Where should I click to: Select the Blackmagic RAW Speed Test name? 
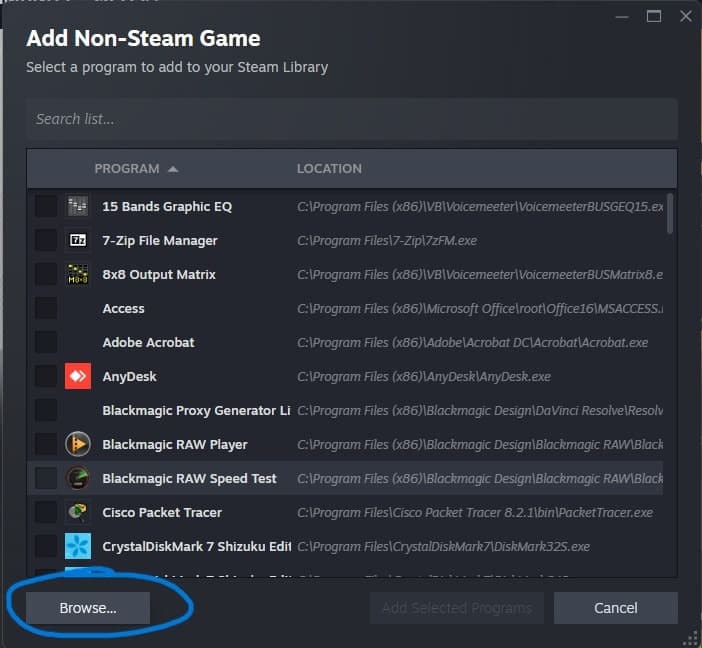(189, 479)
